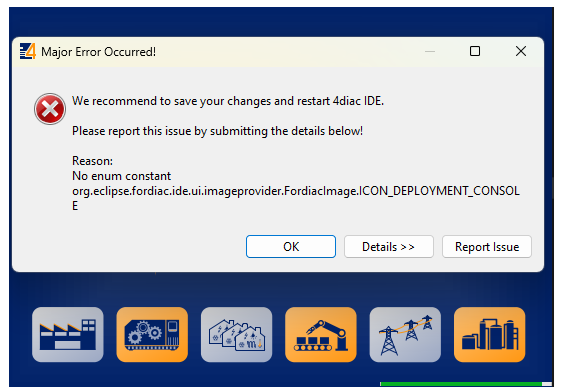The width and height of the screenshot is (573, 391).
Task: Select the gears machine splash icon
Action: click(x=152, y=335)
